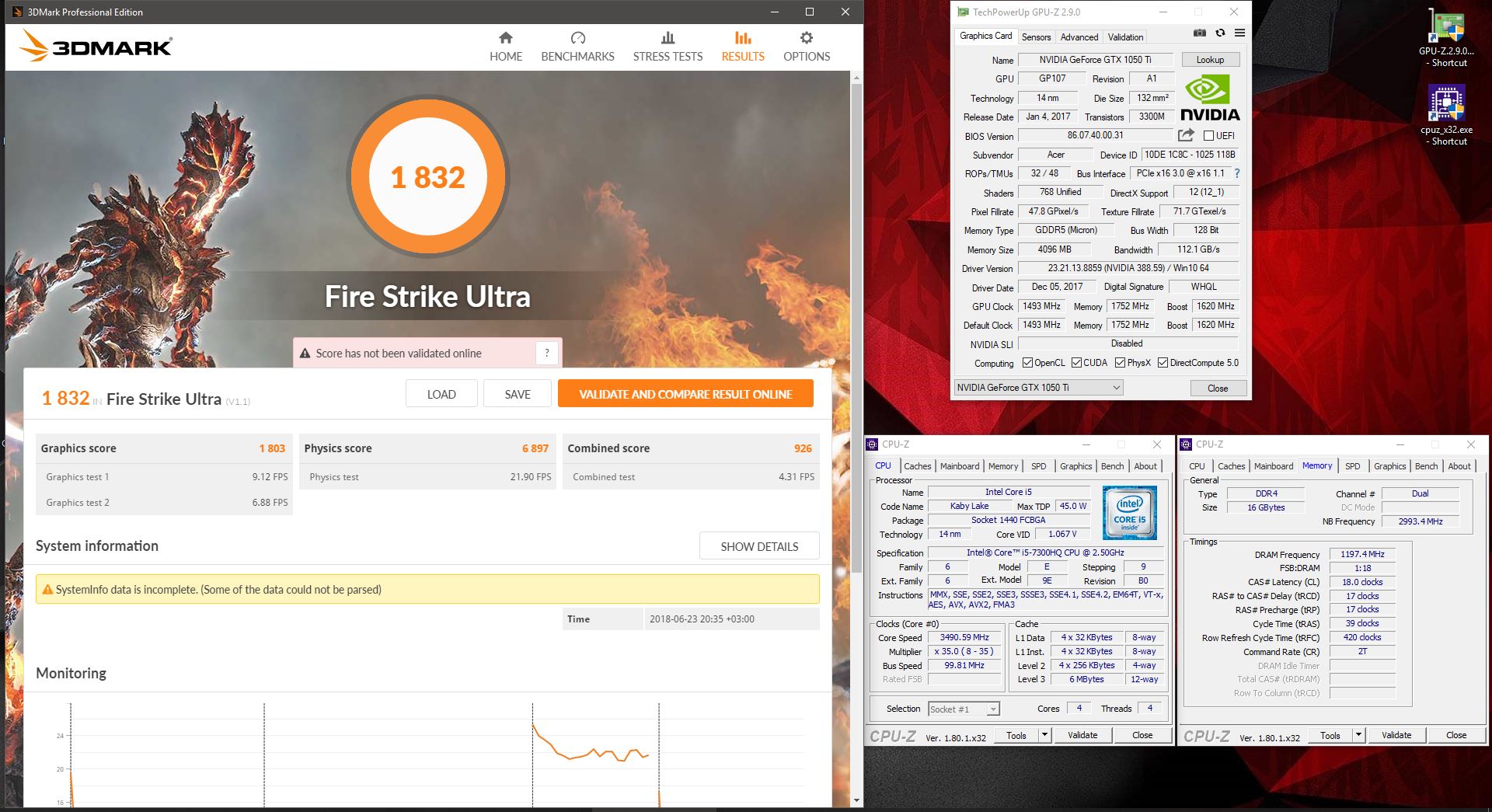Click the Graphics score value 1 803
Image resolution: width=1492 pixels, height=812 pixels.
click(272, 448)
